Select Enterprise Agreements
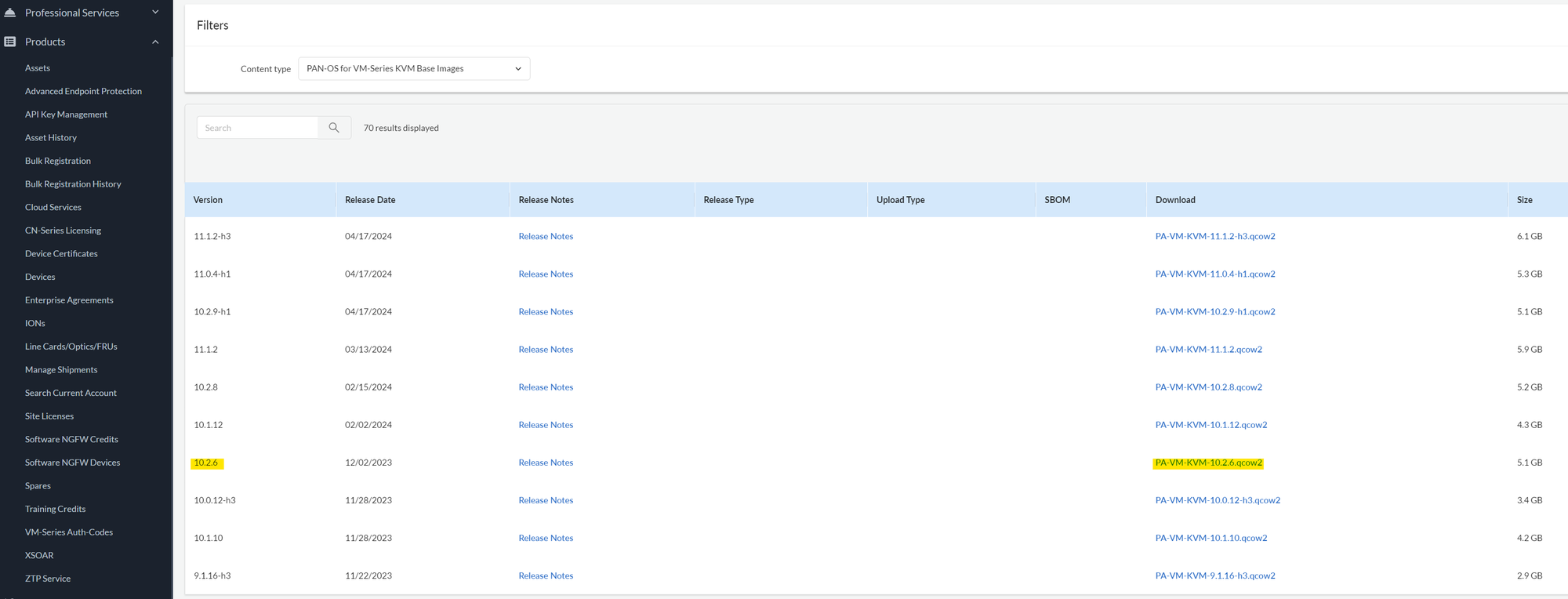This screenshot has width=1568, height=599. (x=69, y=300)
